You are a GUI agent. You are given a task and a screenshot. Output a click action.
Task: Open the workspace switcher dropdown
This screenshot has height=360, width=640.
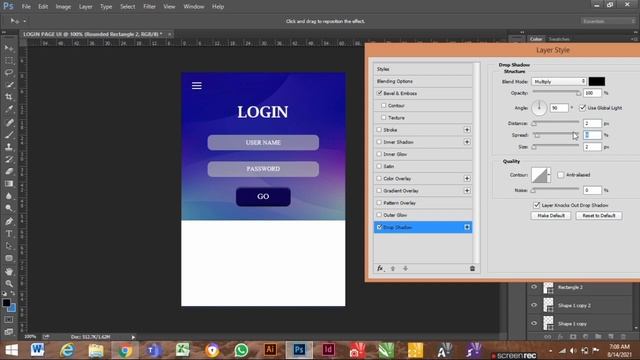tap(608, 21)
